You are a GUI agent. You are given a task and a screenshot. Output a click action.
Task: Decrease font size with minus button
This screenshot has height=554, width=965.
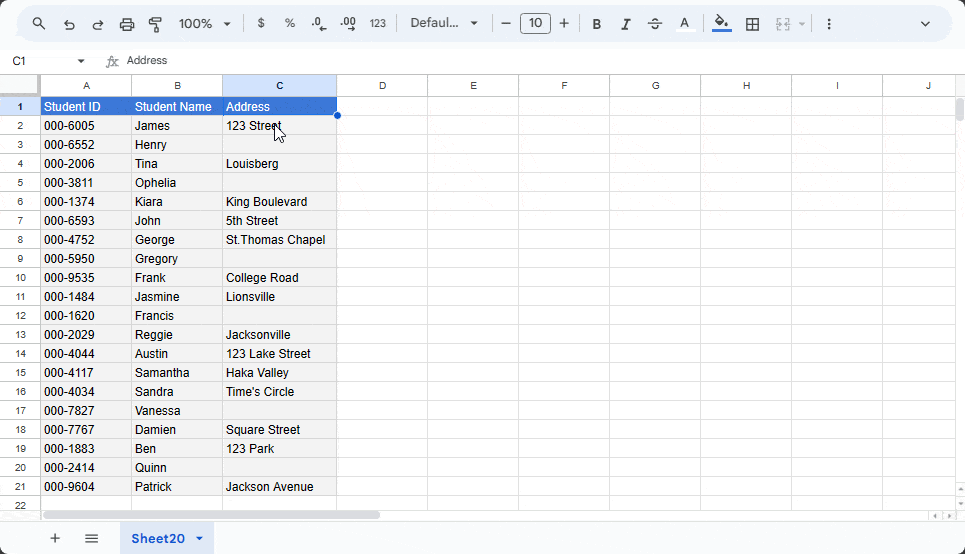point(506,23)
